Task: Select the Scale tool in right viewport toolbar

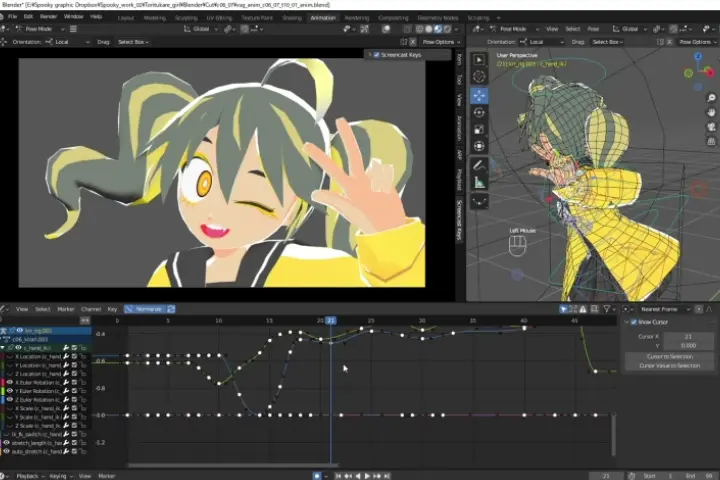Action: (479, 130)
